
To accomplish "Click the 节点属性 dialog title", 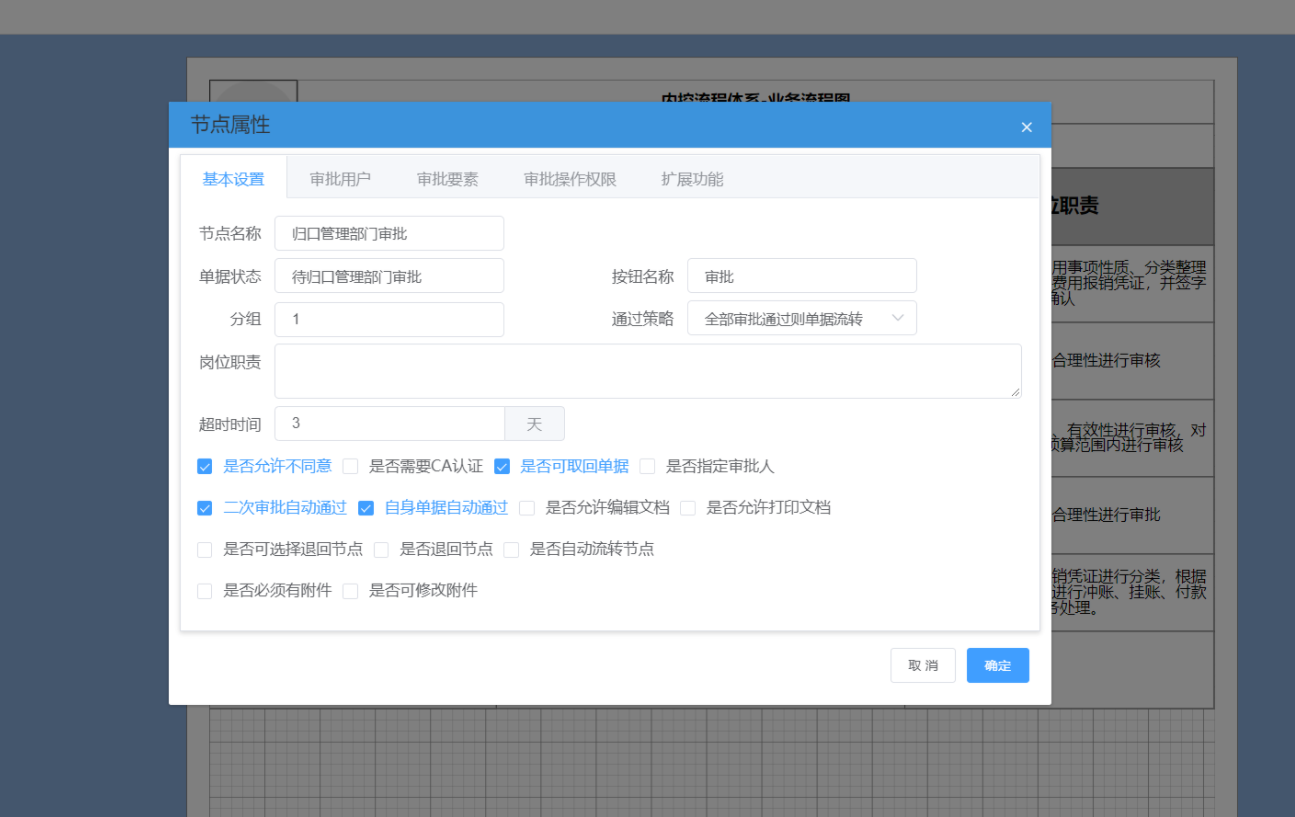I will 230,125.
